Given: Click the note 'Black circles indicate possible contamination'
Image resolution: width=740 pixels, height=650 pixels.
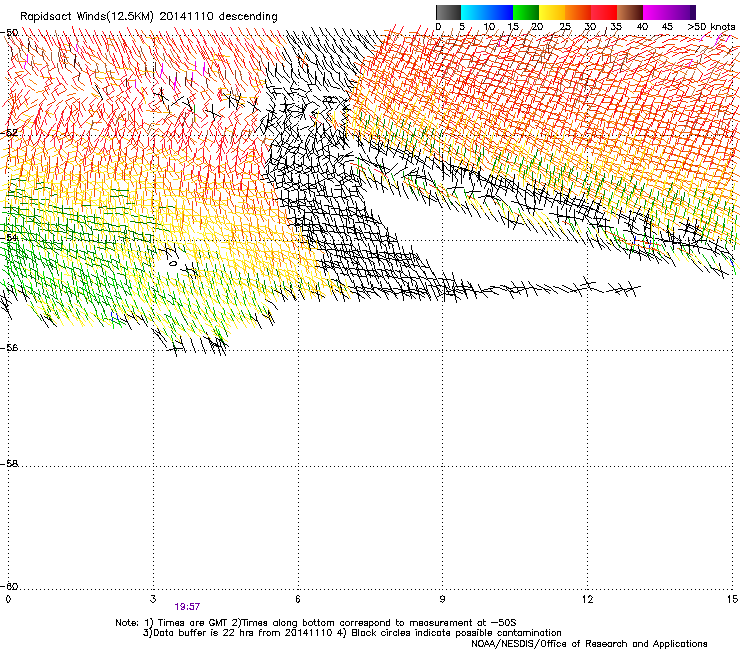Looking at the screenshot, I should click(x=456, y=633).
